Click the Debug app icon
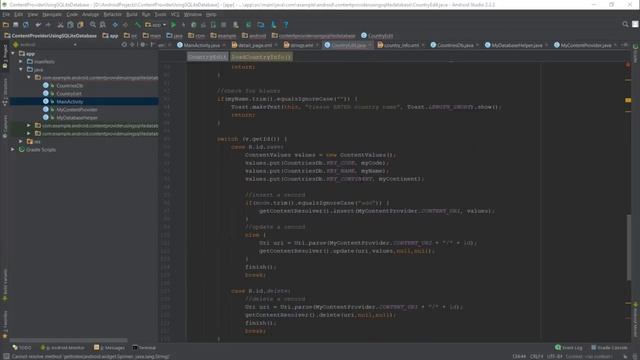The height and width of the screenshot is (360, 640). (x=193, y=25)
